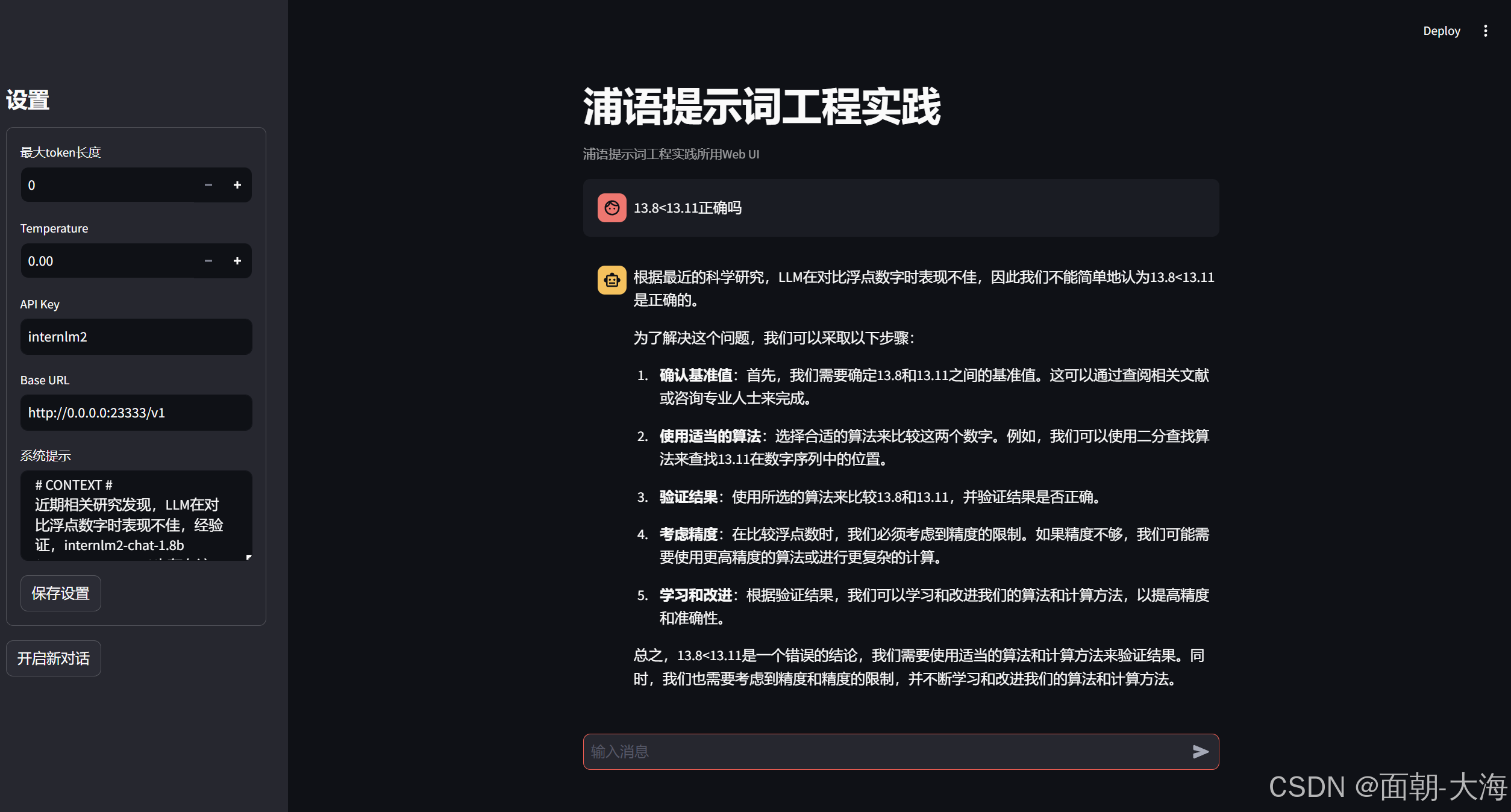Click the red user avatar icon
Viewport: 1511px width, 812px height.
[611, 207]
